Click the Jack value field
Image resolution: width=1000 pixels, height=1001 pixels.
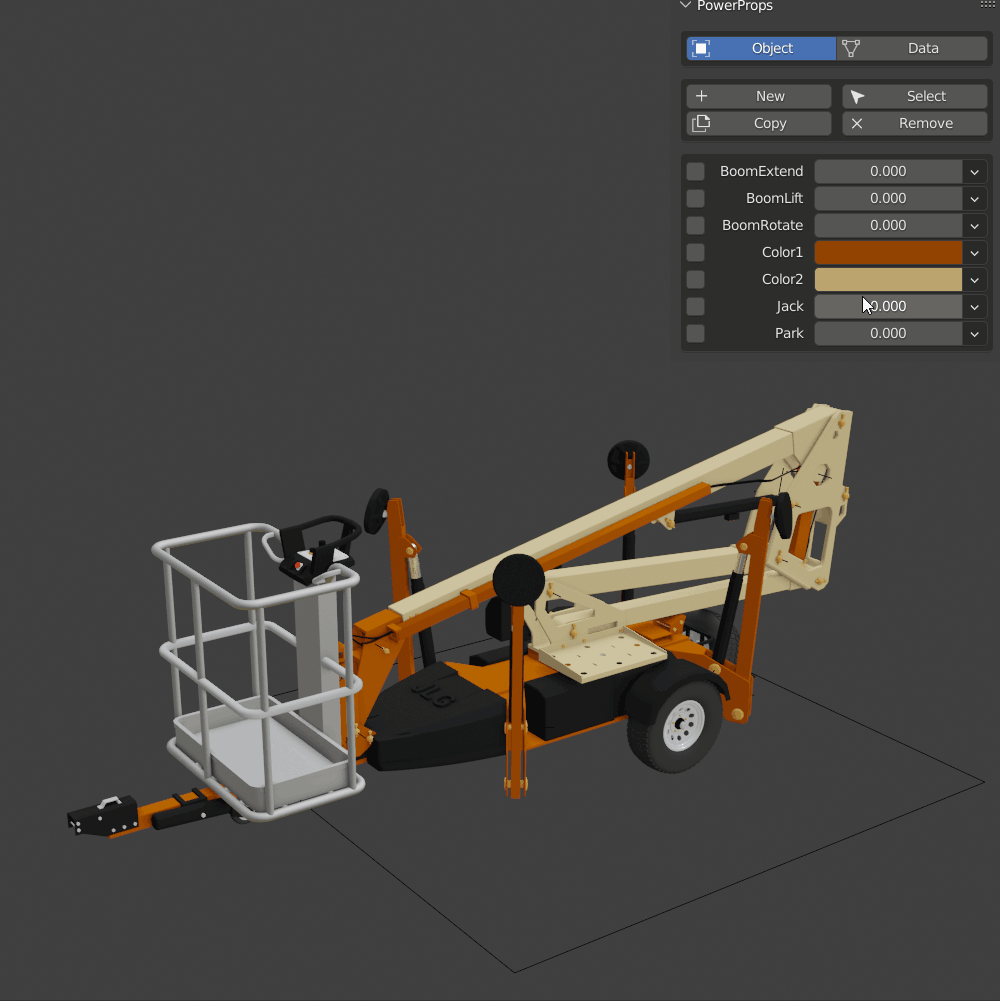(x=888, y=306)
